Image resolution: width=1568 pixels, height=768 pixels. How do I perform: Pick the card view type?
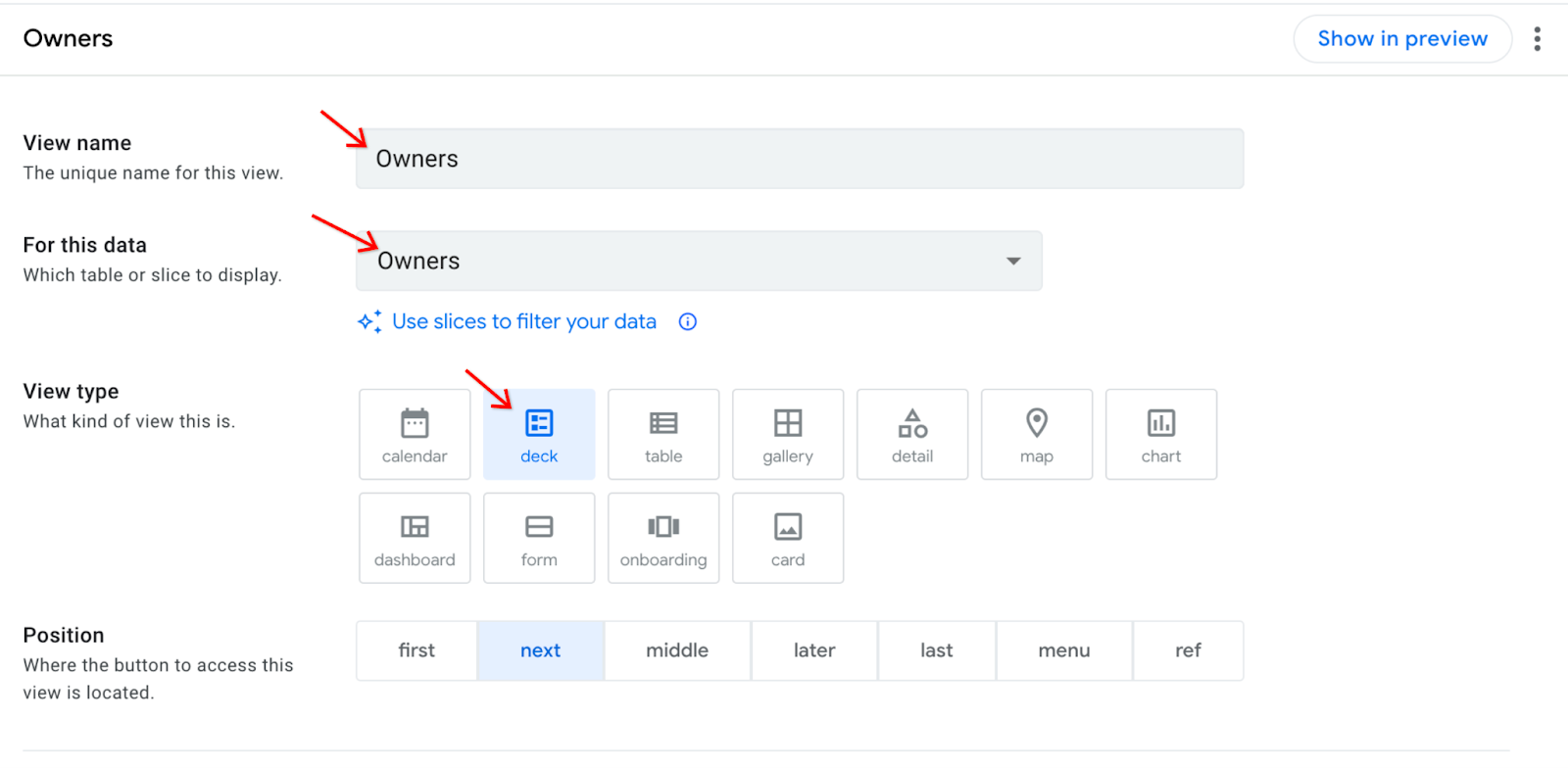(788, 538)
